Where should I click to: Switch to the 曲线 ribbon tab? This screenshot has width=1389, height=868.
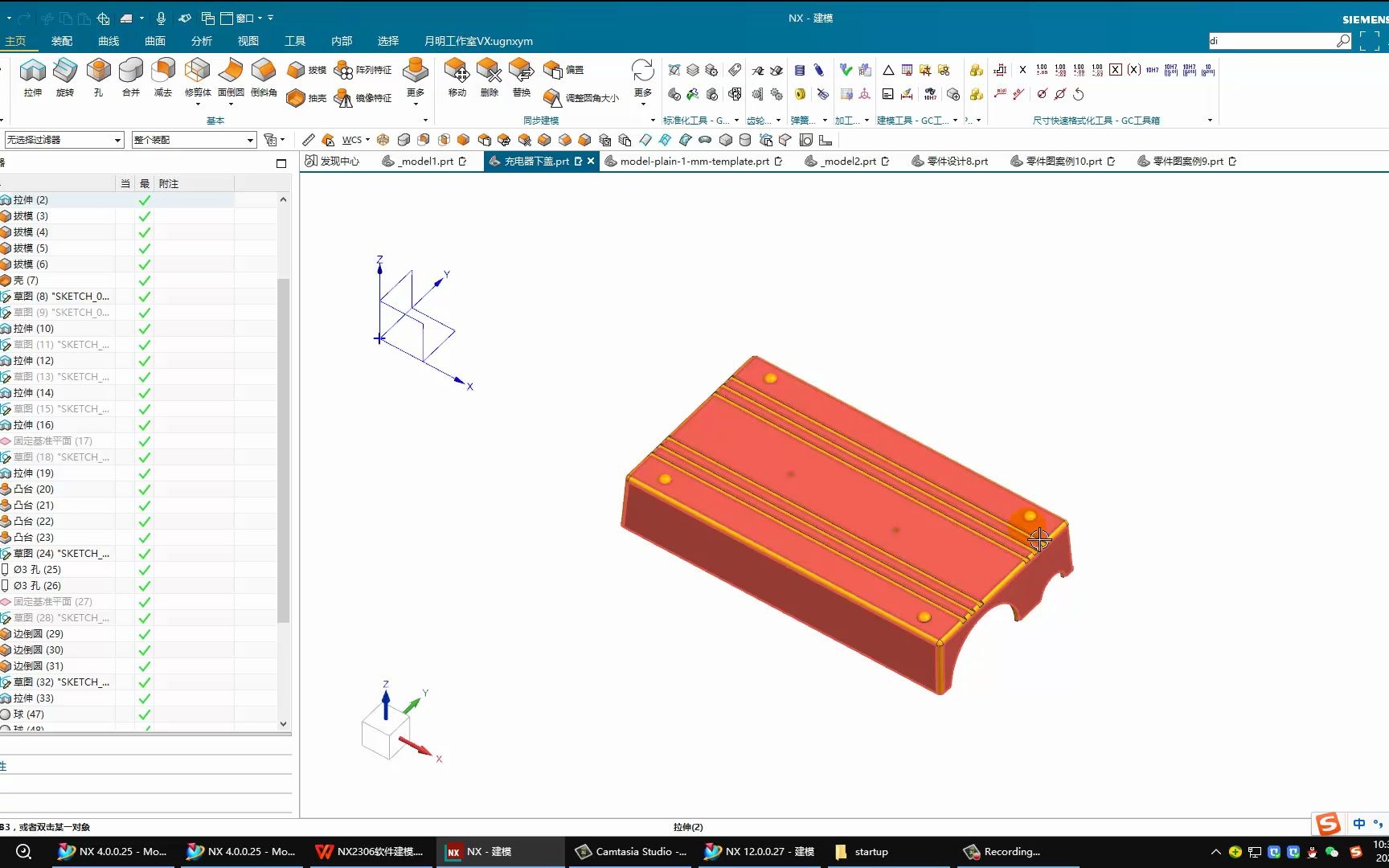tap(109, 41)
